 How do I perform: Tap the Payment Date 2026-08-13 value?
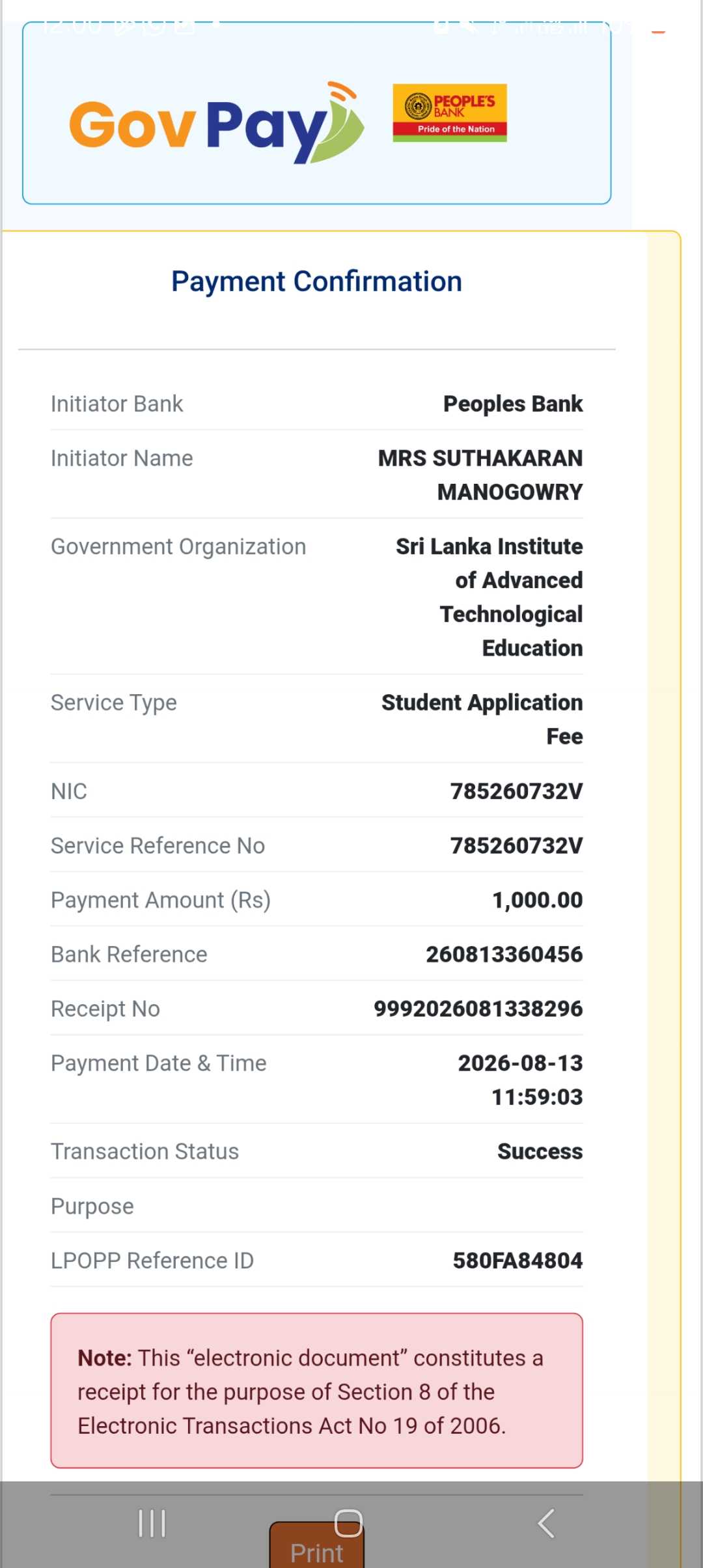[521, 1063]
